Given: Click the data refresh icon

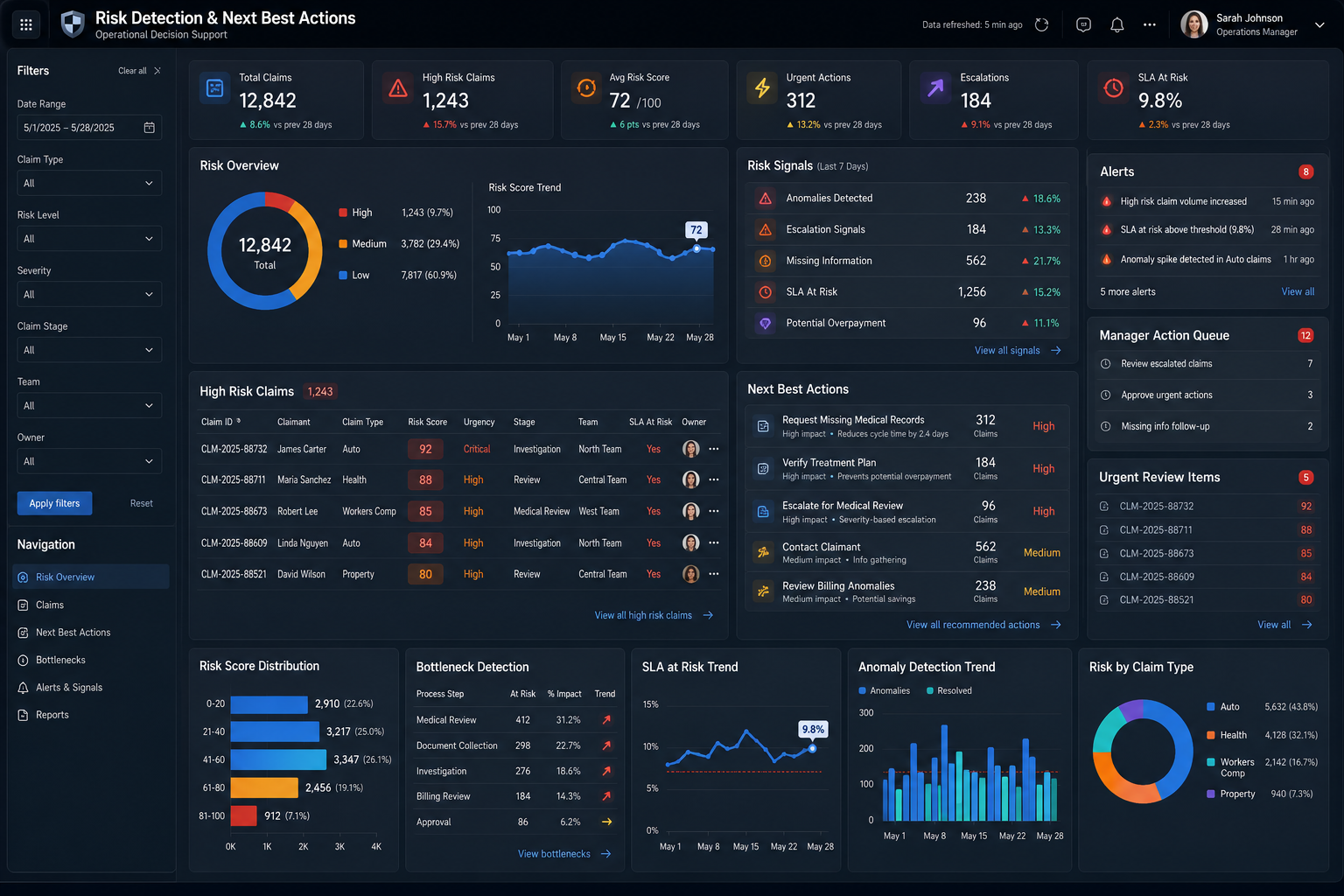Looking at the screenshot, I should (x=1041, y=24).
